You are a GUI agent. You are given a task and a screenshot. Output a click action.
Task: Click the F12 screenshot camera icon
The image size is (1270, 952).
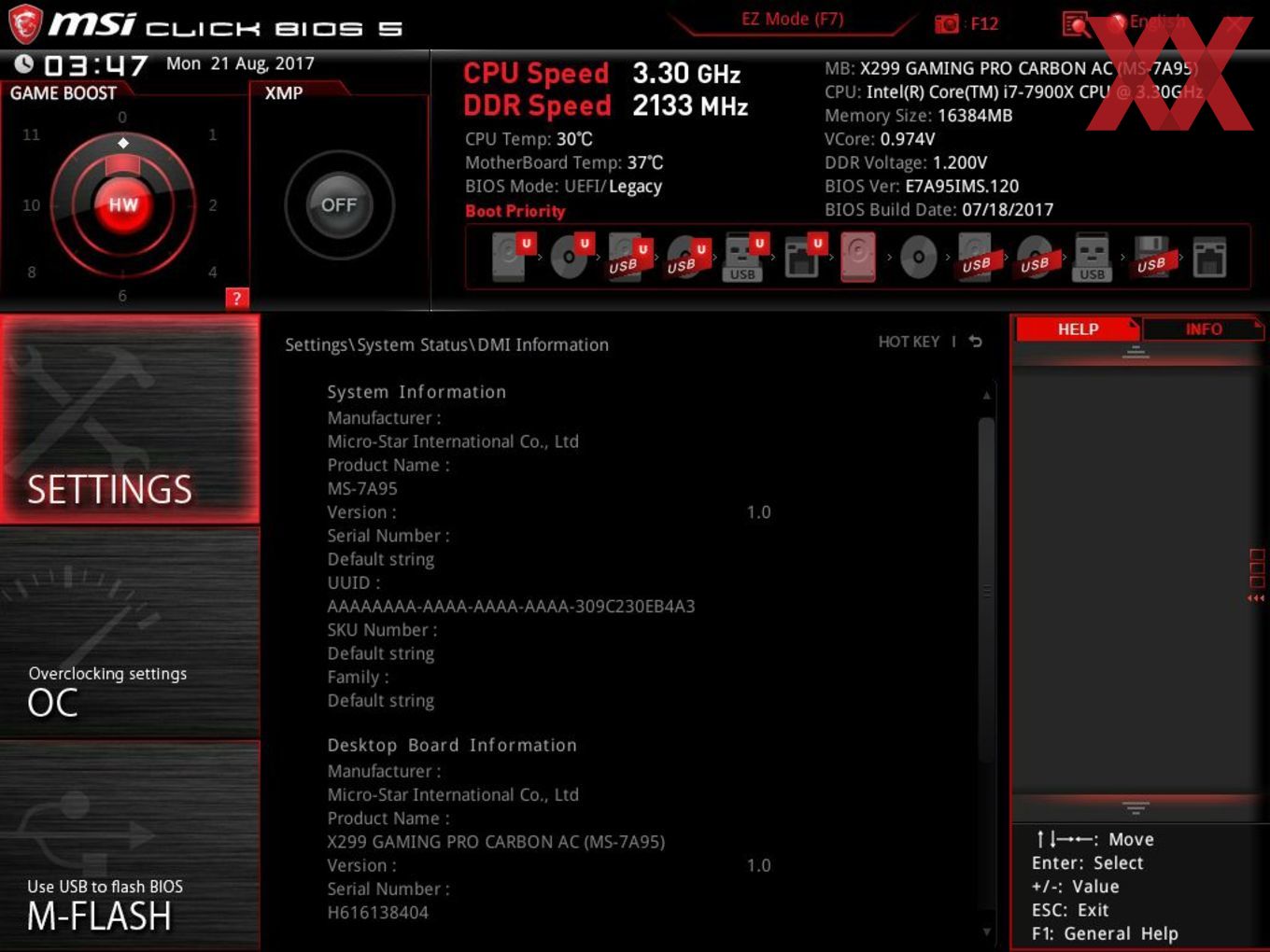(x=947, y=23)
